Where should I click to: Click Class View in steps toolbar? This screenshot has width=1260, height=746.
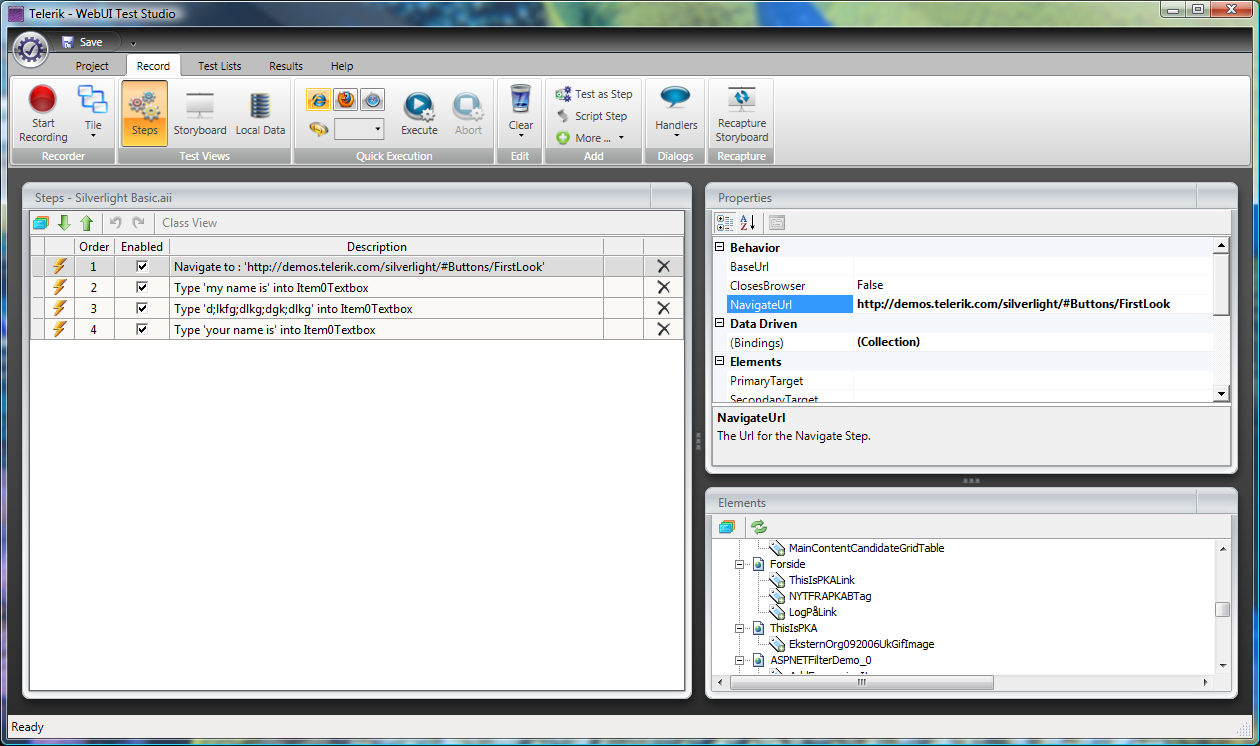point(189,223)
